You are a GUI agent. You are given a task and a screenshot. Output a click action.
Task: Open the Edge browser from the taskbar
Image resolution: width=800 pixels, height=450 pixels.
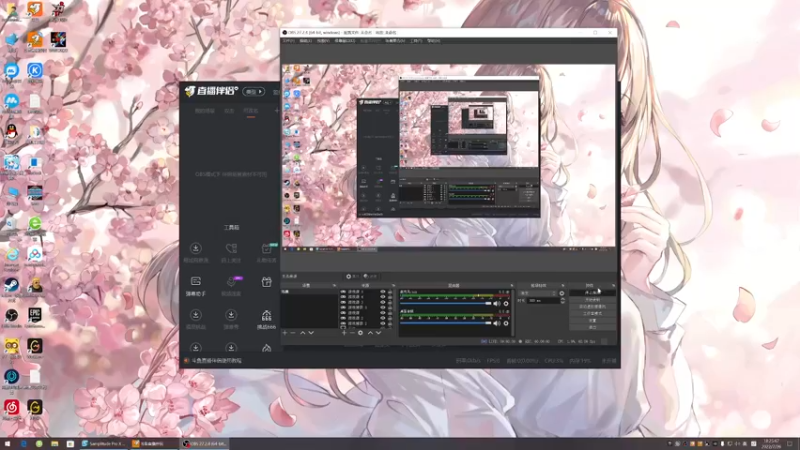coord(23,444)
